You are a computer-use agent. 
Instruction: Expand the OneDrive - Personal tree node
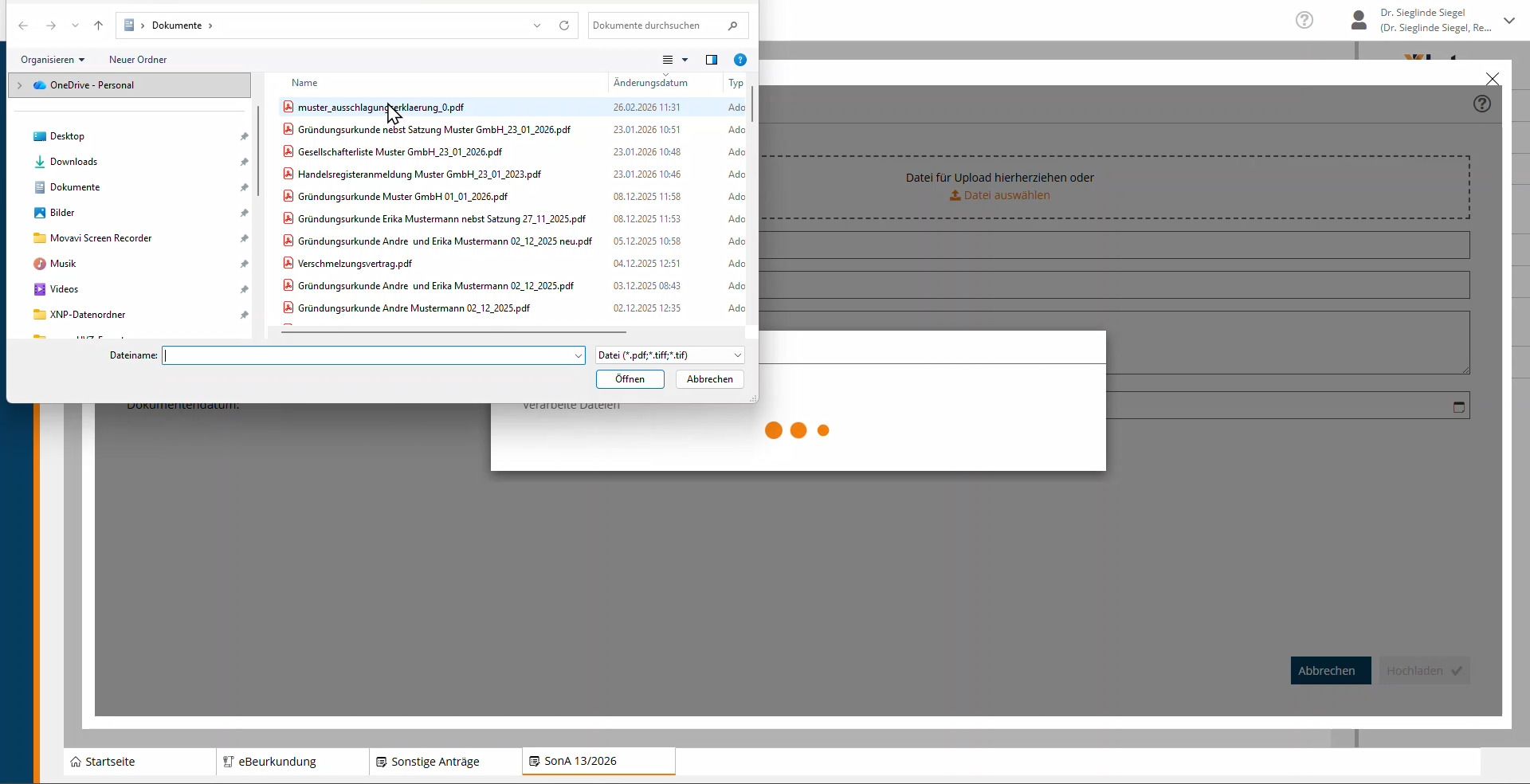20,85
